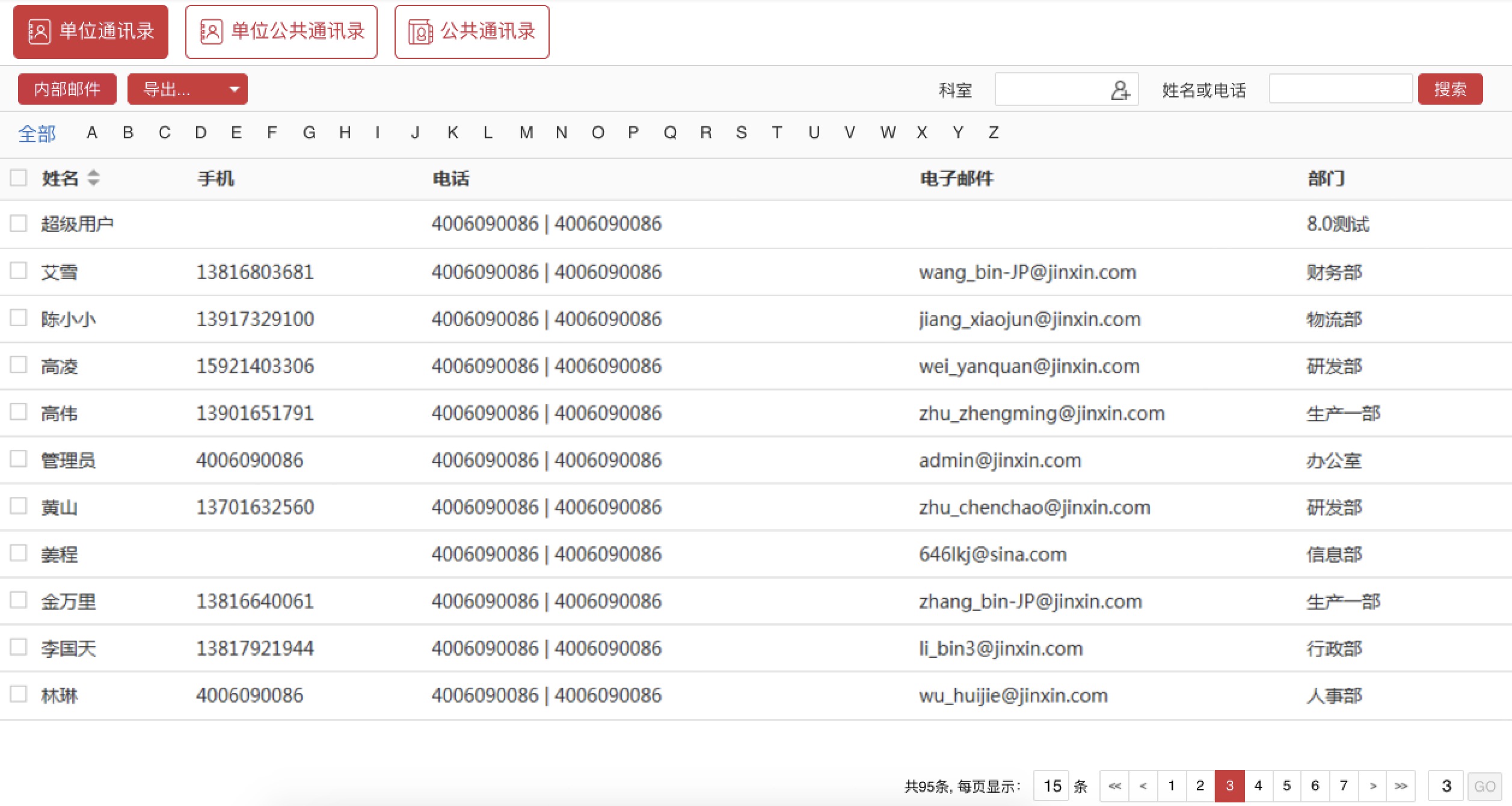Click the 姓名或电话 search input box
This screenshot has height=806, width=1512.
click(1340, 90)
